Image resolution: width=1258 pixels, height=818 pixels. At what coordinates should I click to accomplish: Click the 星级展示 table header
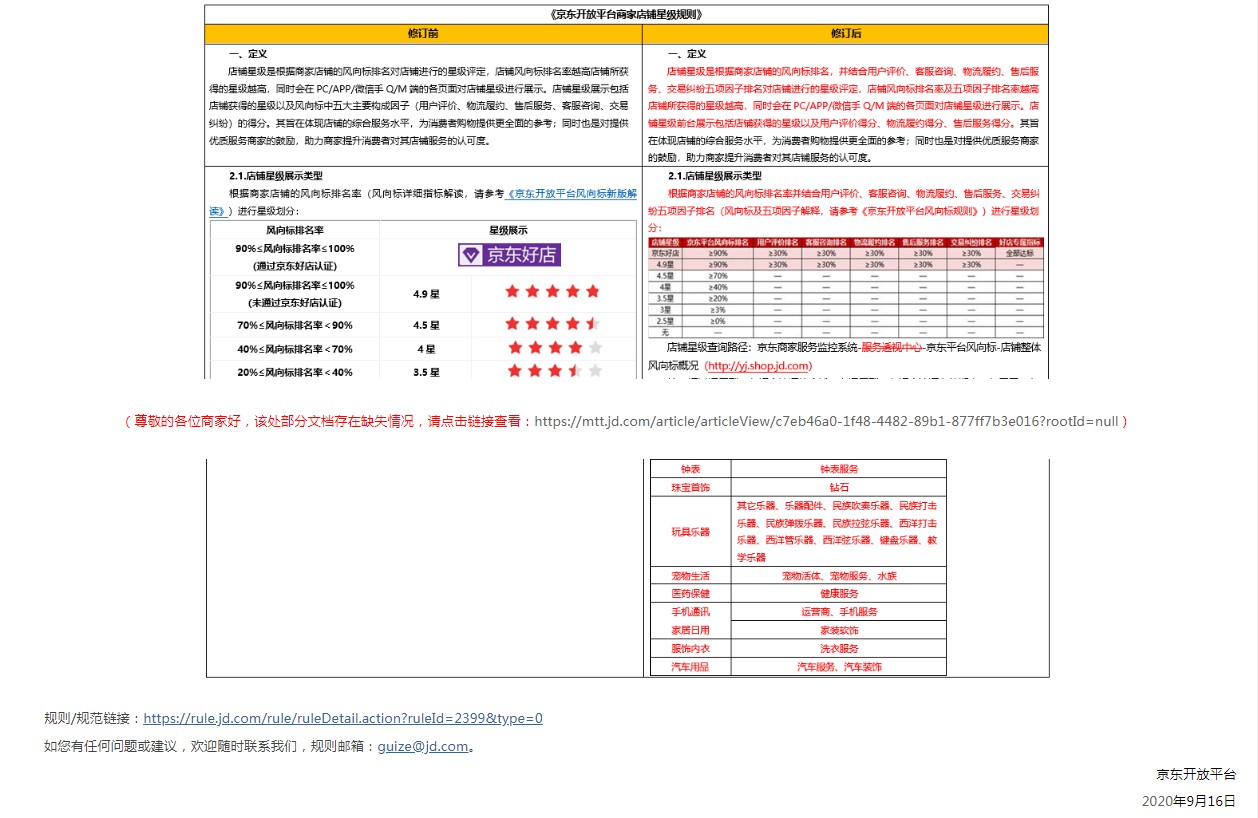[x=508, y=230]
